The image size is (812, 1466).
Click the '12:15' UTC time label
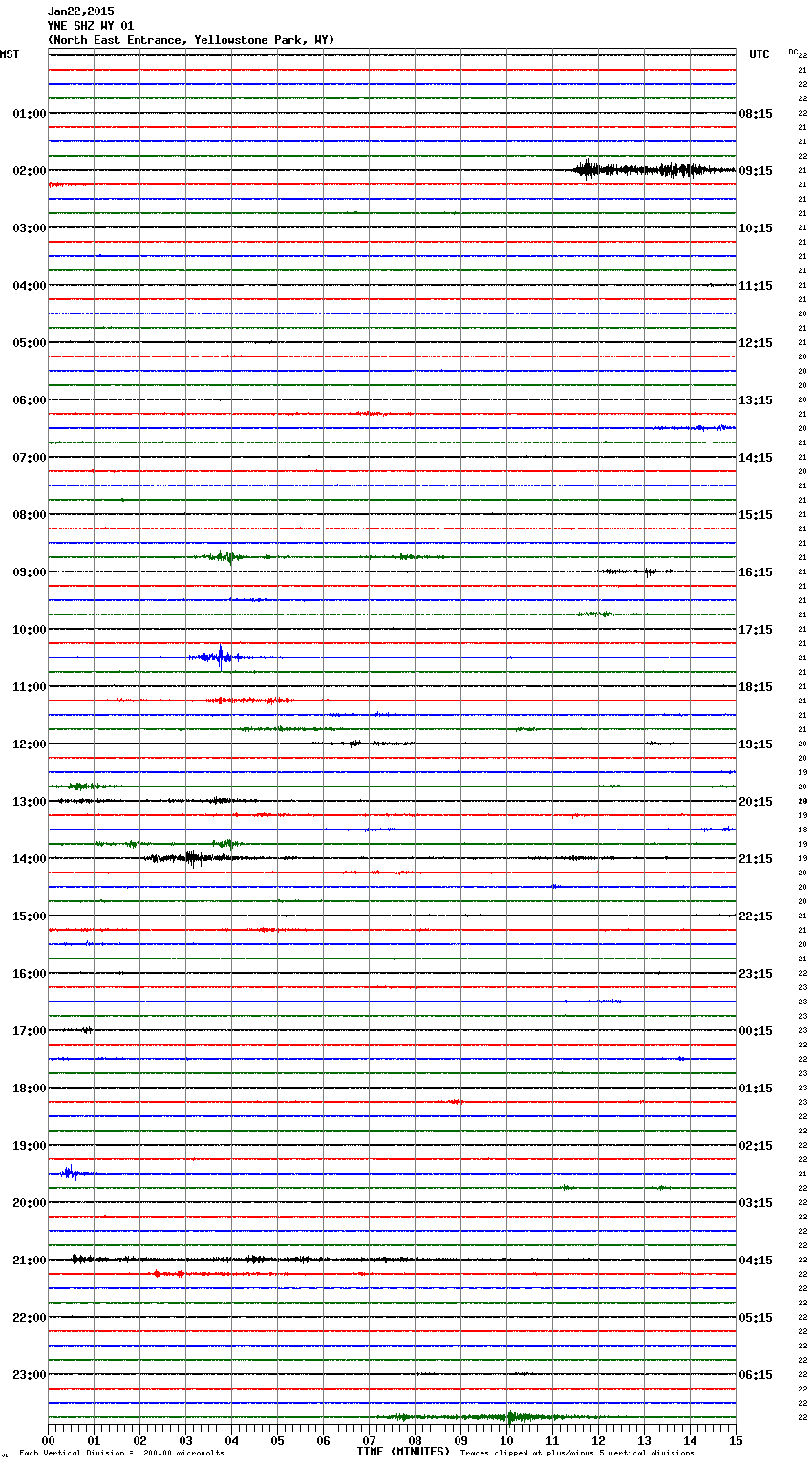pos(756,343)
